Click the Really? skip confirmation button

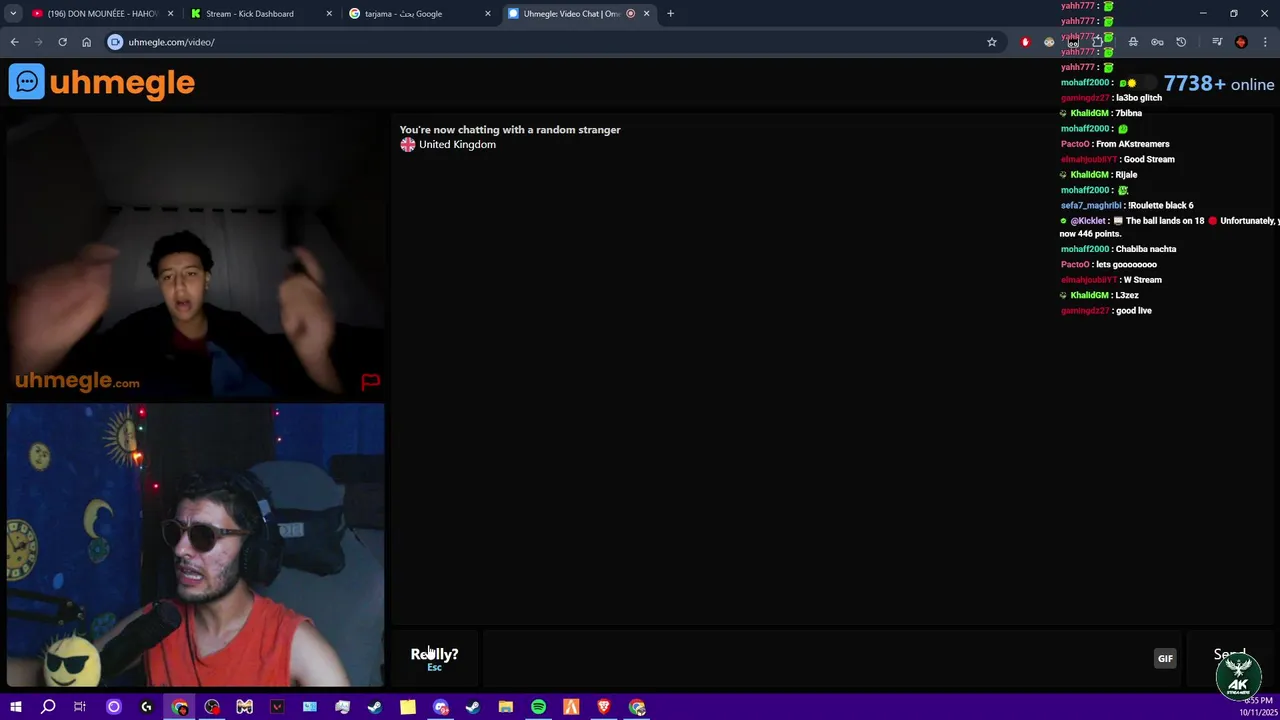click(434, 658)
